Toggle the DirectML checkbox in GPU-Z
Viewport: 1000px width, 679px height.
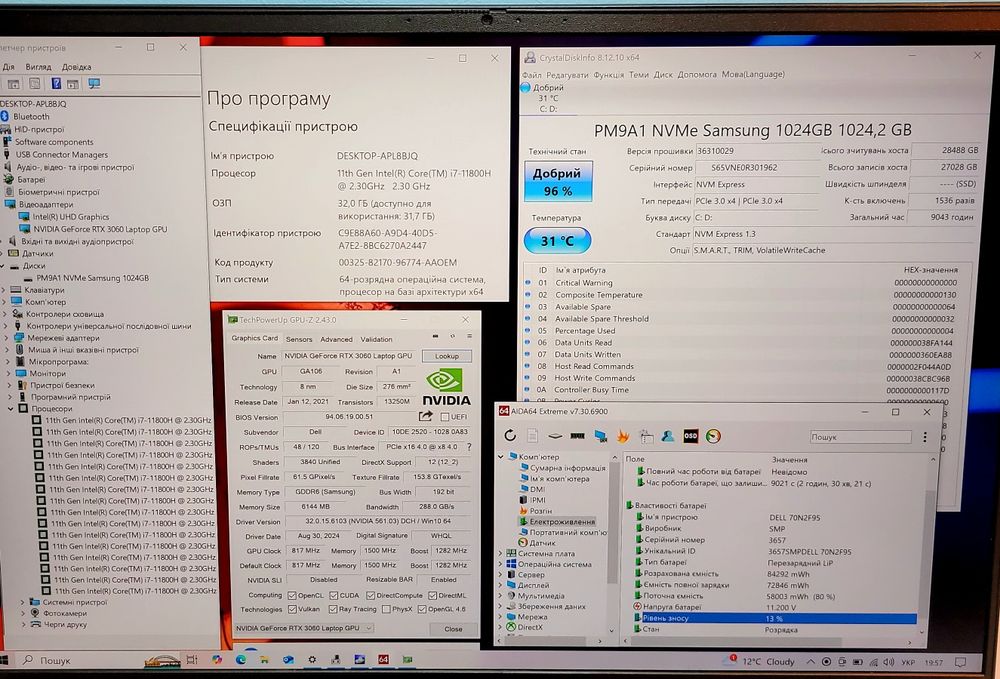click(432, 595)
